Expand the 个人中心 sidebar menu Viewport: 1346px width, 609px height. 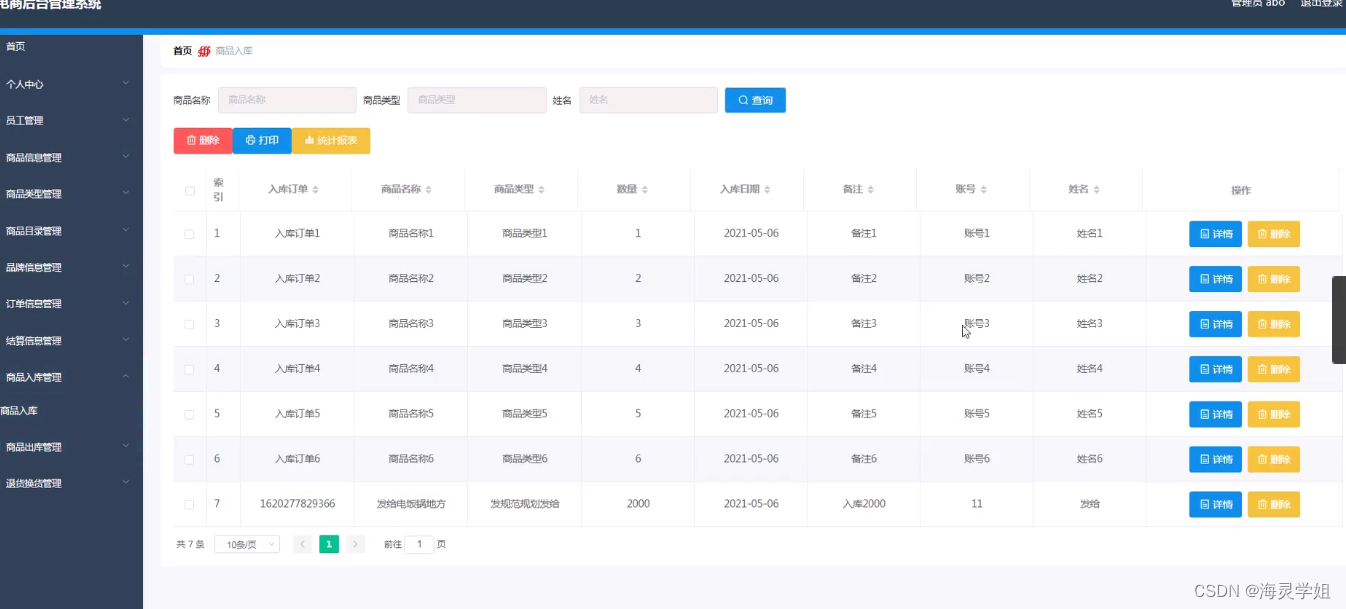point(71,84)
